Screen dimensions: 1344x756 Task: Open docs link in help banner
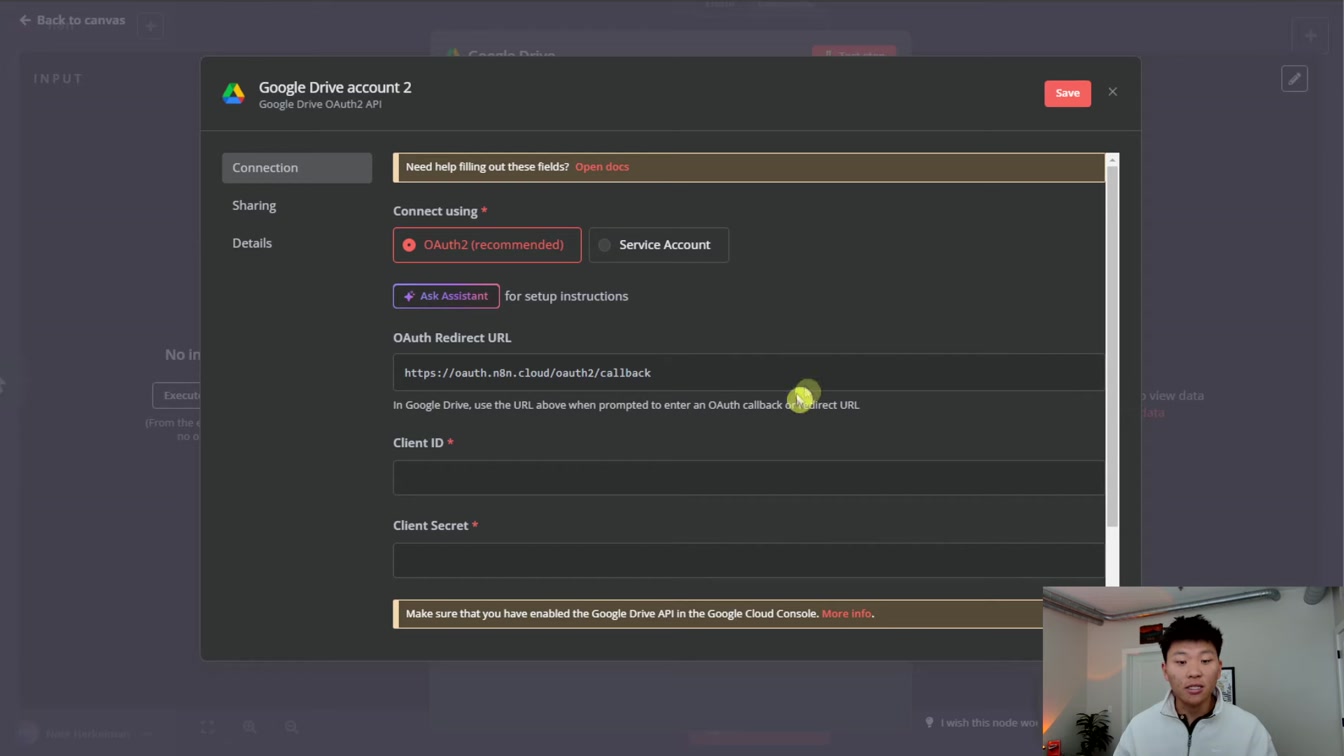[602, 167]
